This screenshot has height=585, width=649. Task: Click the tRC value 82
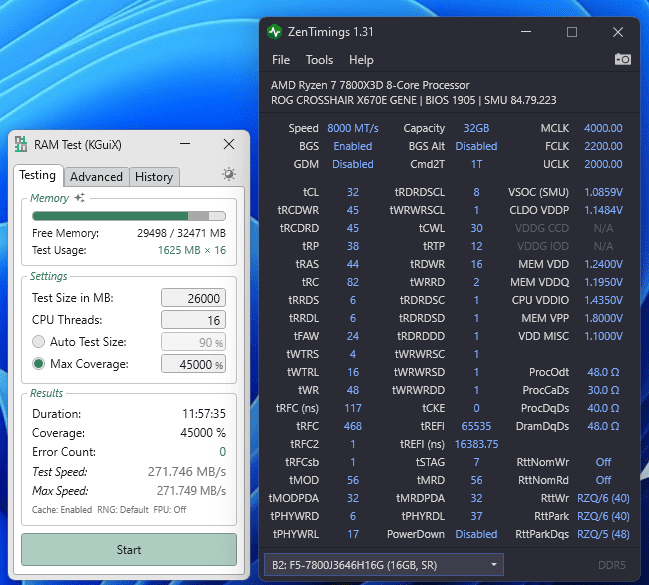click(353, 282)
